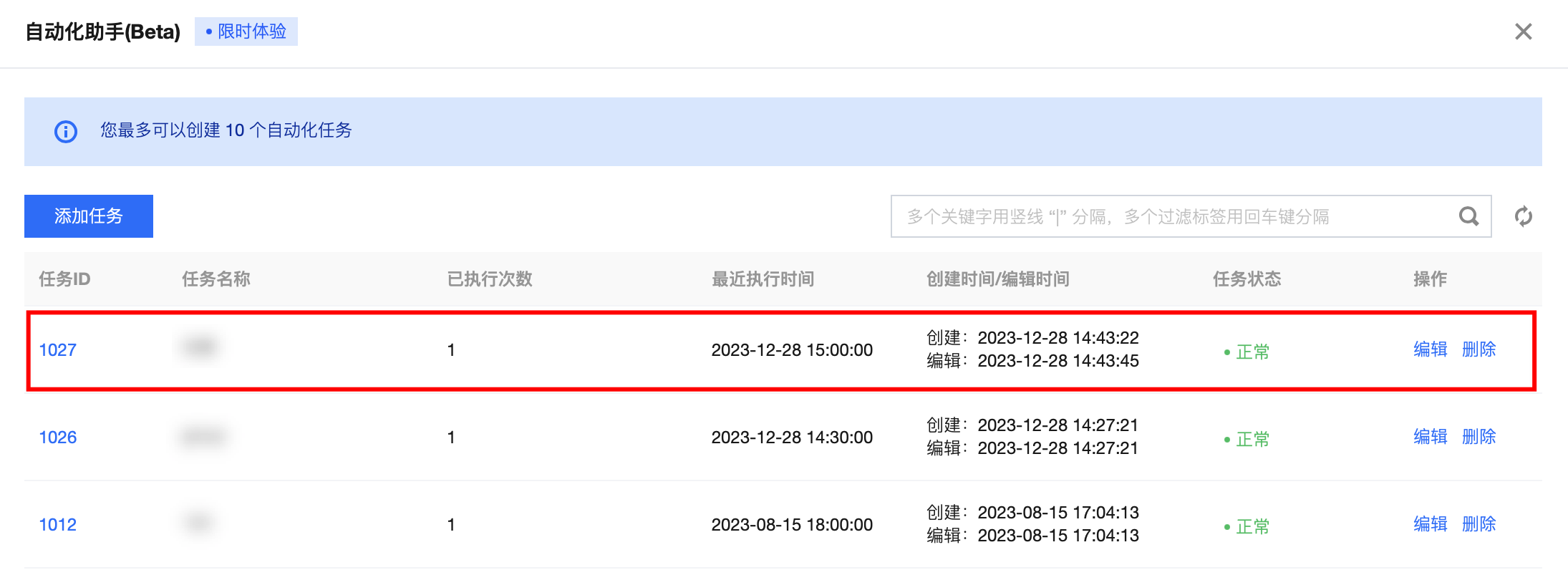1568x570 pixels.
Task: Click 删除 for task 1027
Action: 1479,349
